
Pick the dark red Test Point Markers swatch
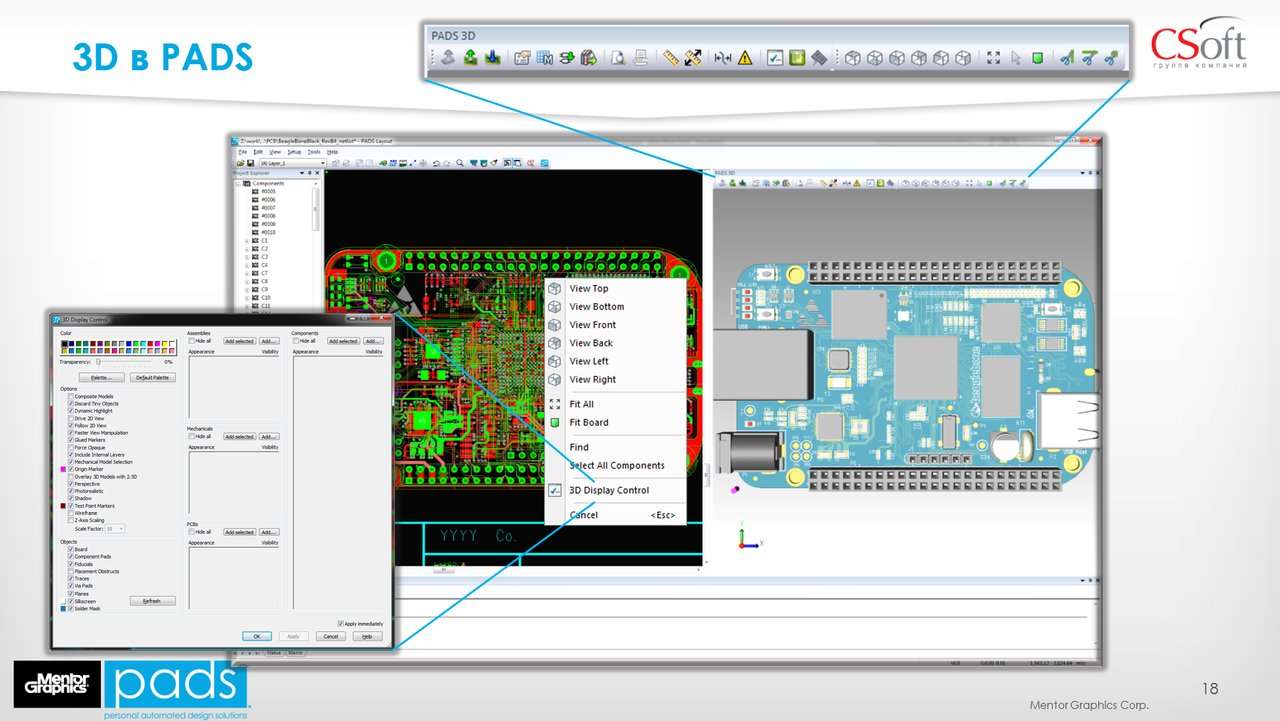pos(63,506)
